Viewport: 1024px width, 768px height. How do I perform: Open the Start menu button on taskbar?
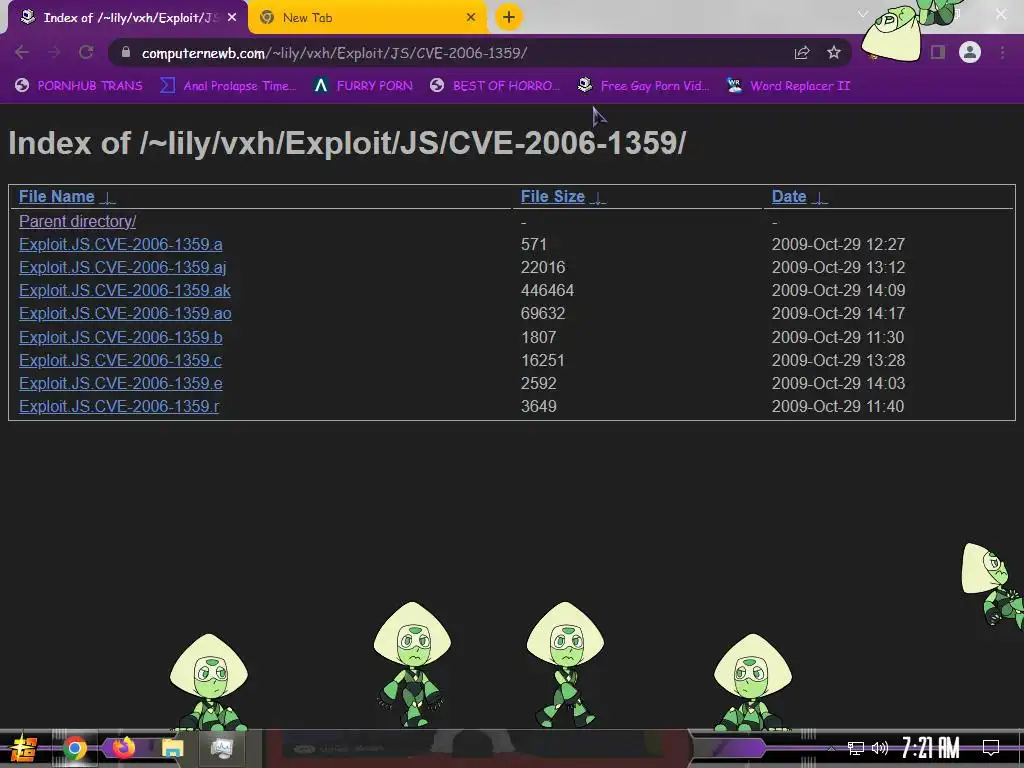(x=23, y=748)
